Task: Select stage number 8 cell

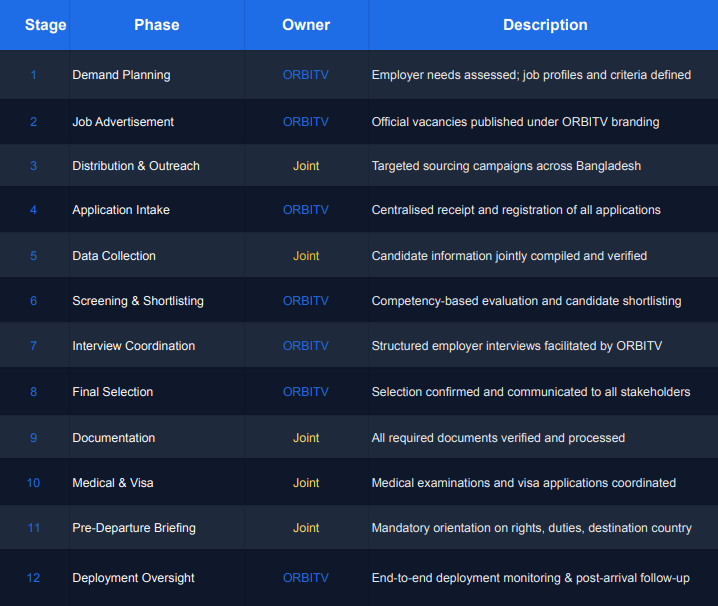Action: click(x=33, y=392)
